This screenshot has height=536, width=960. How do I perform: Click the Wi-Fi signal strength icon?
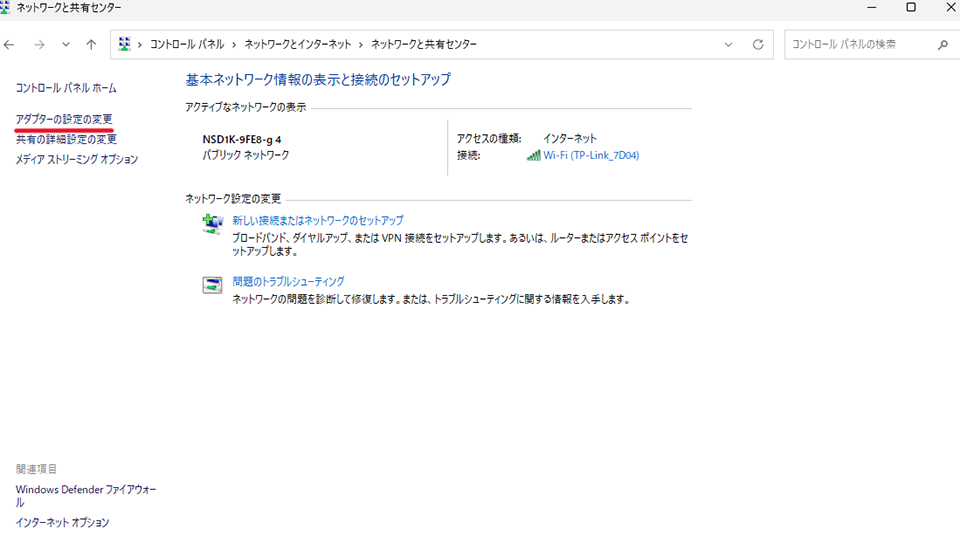pyautogui.click(x=533, y=156)
